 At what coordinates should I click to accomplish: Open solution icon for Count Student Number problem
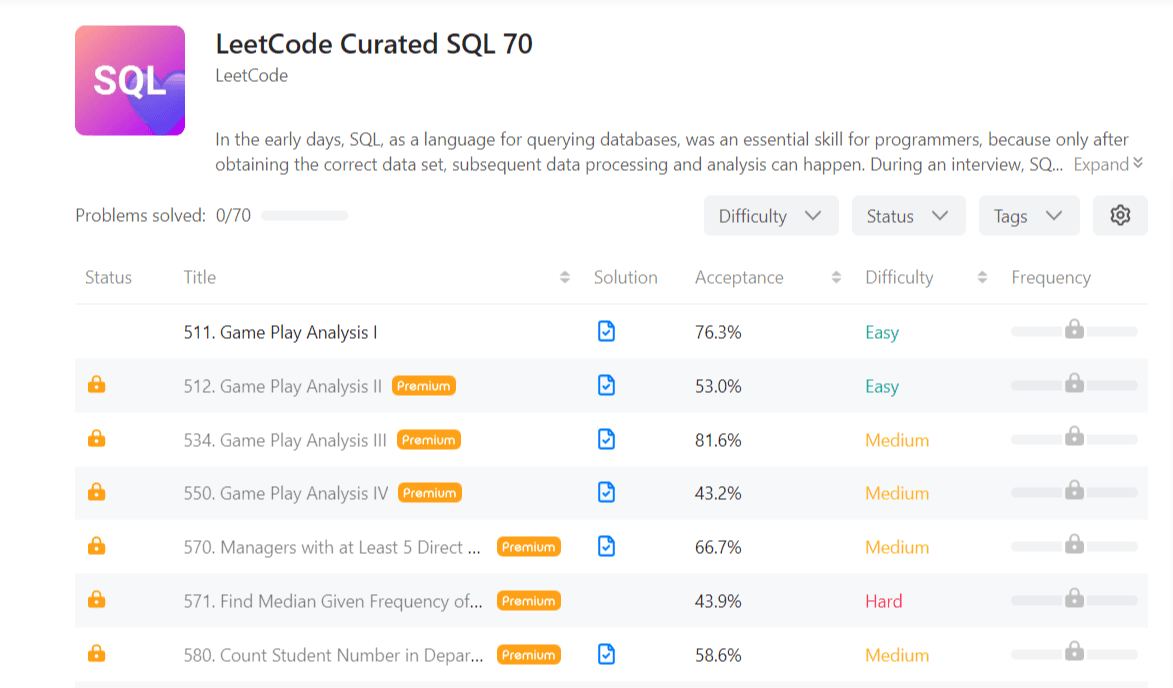click(607, 655)
